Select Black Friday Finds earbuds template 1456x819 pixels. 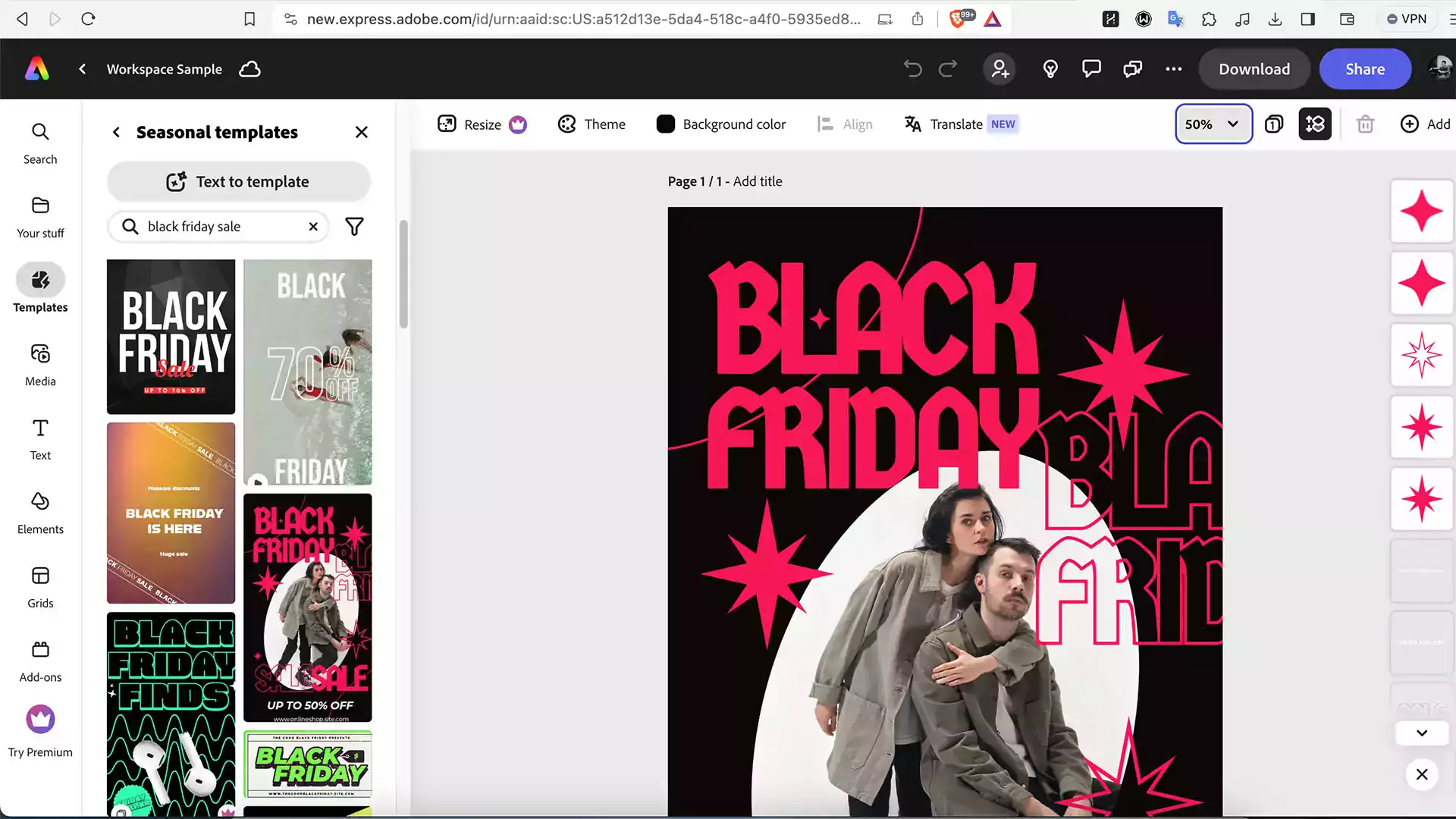pyautogui.click(x=171, y=714)
